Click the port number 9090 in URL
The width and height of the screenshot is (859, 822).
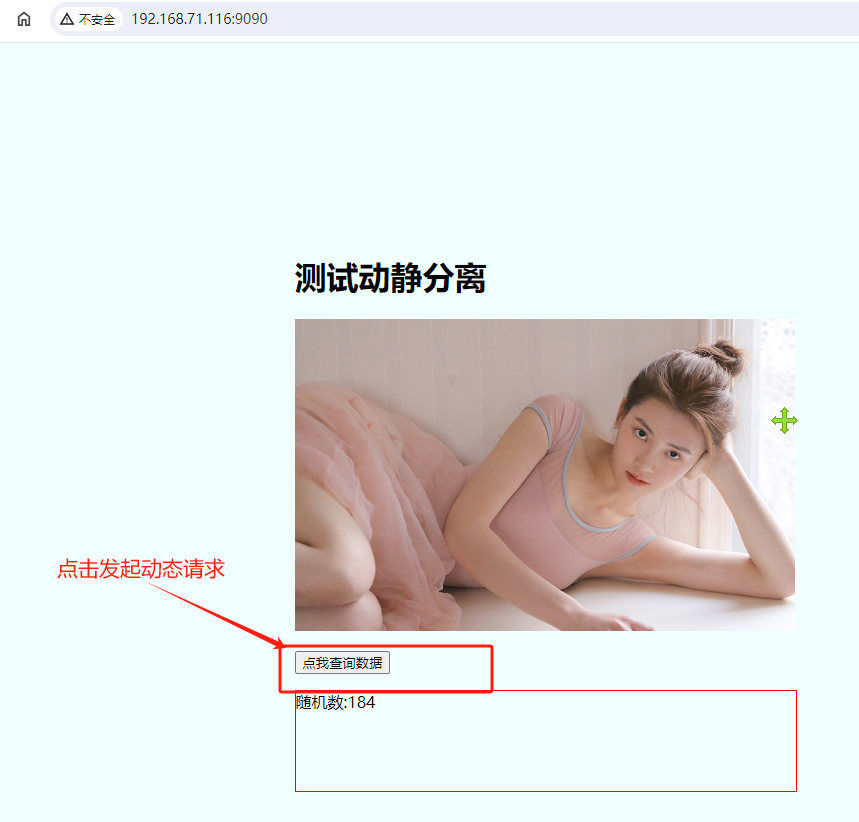click(251, 19)
